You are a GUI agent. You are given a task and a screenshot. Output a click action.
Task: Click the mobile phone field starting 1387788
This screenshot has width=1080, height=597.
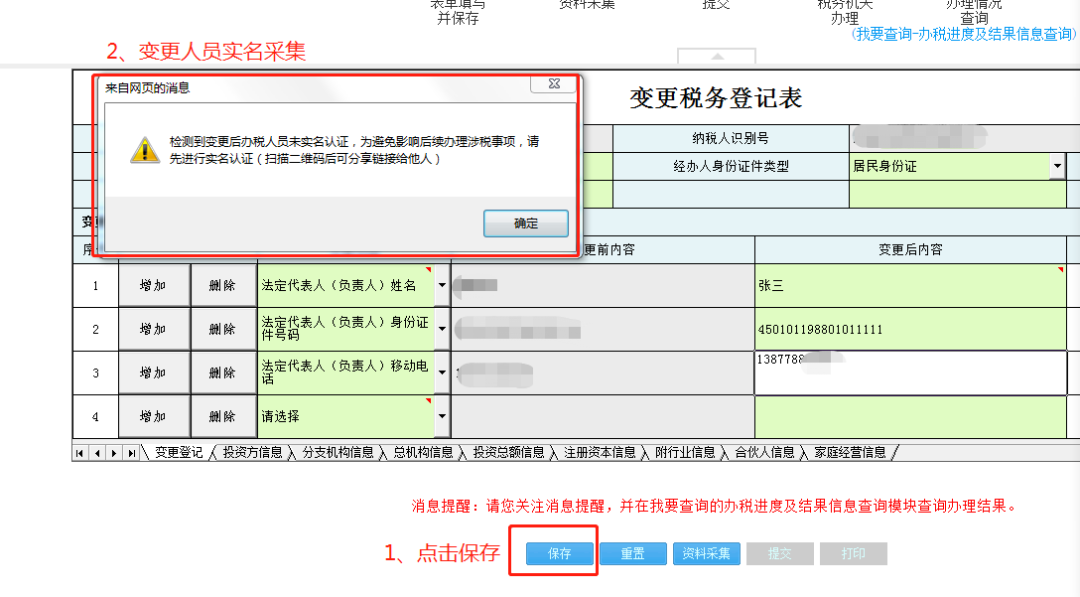[911, 373]
